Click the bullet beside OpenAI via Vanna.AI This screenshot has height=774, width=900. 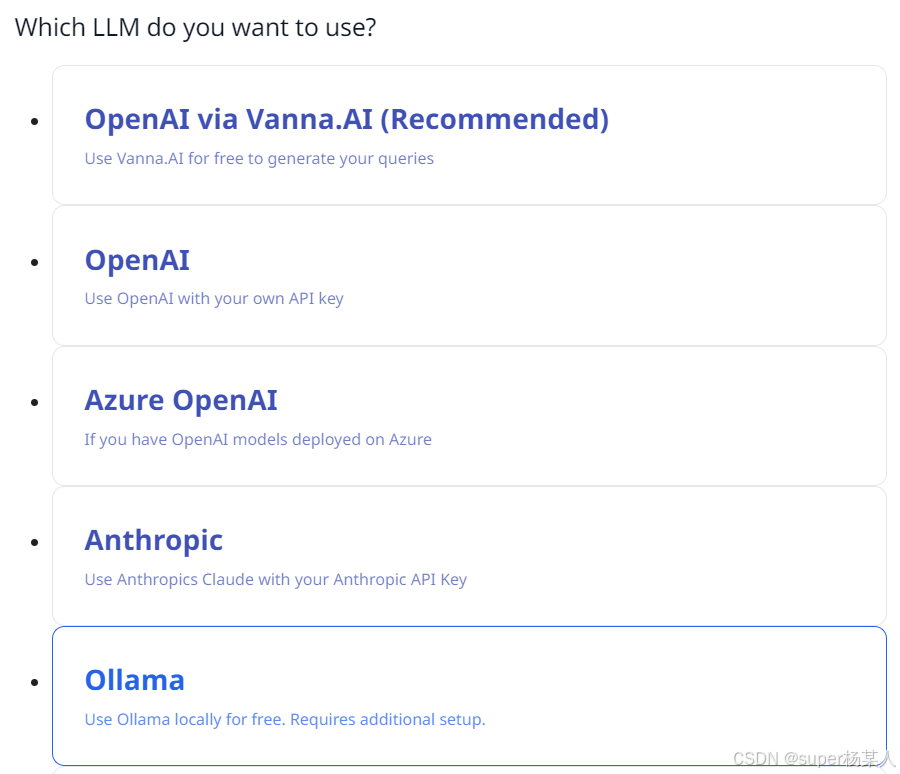[35, 121]
